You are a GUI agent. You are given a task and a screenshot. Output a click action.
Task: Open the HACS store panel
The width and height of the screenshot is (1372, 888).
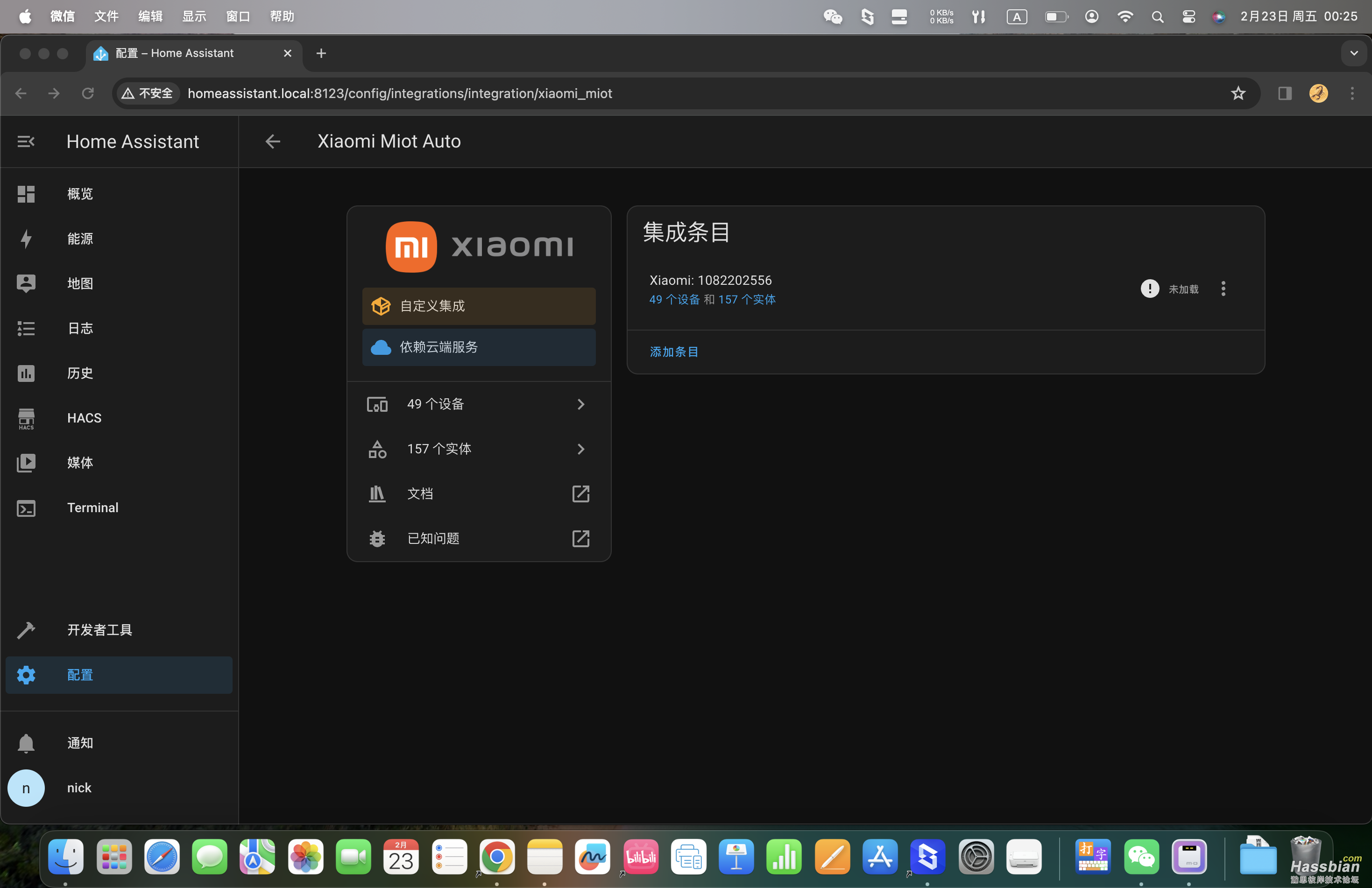click(x=119, y=418)
